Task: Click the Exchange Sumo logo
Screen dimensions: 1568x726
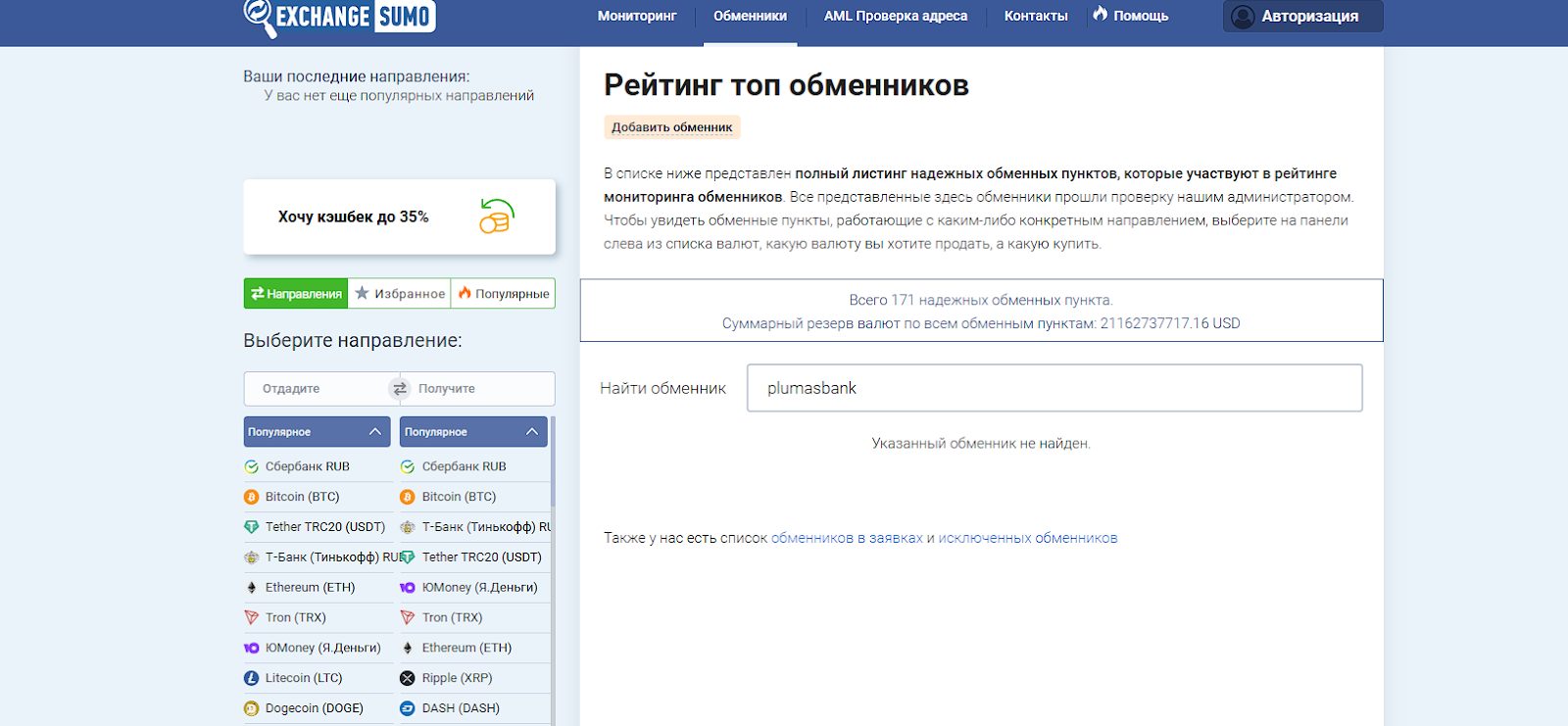Action: [339, 17]
